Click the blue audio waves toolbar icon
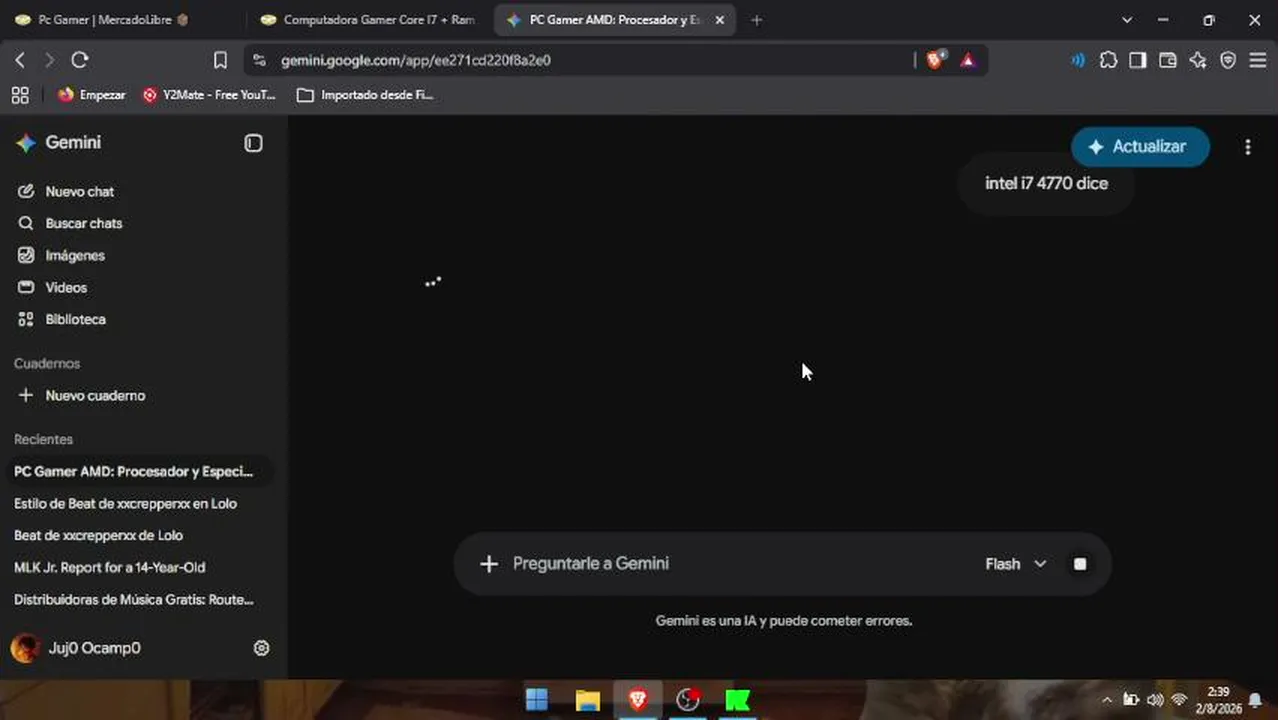The width and height of the screenshot is (1278, 720). tap(1078, 60)
